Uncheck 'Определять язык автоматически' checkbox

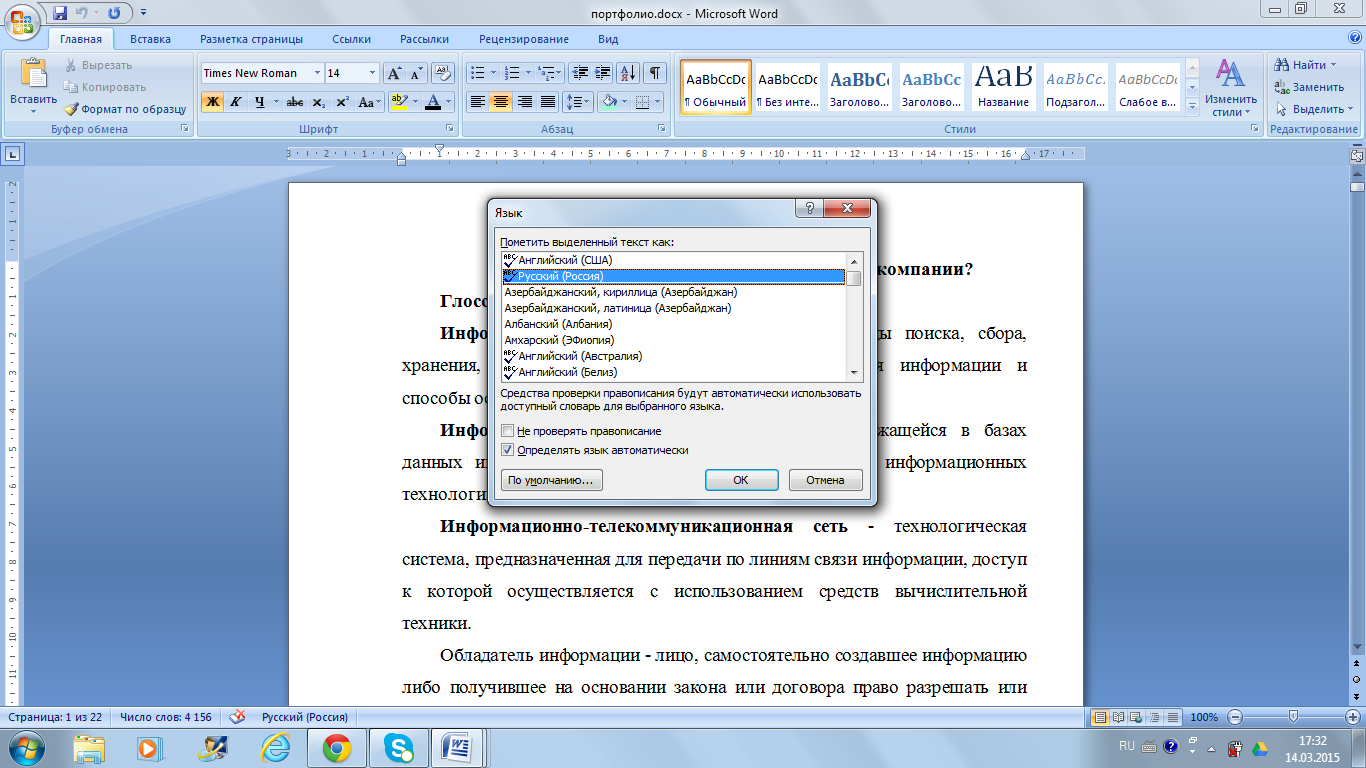[508, 450]
